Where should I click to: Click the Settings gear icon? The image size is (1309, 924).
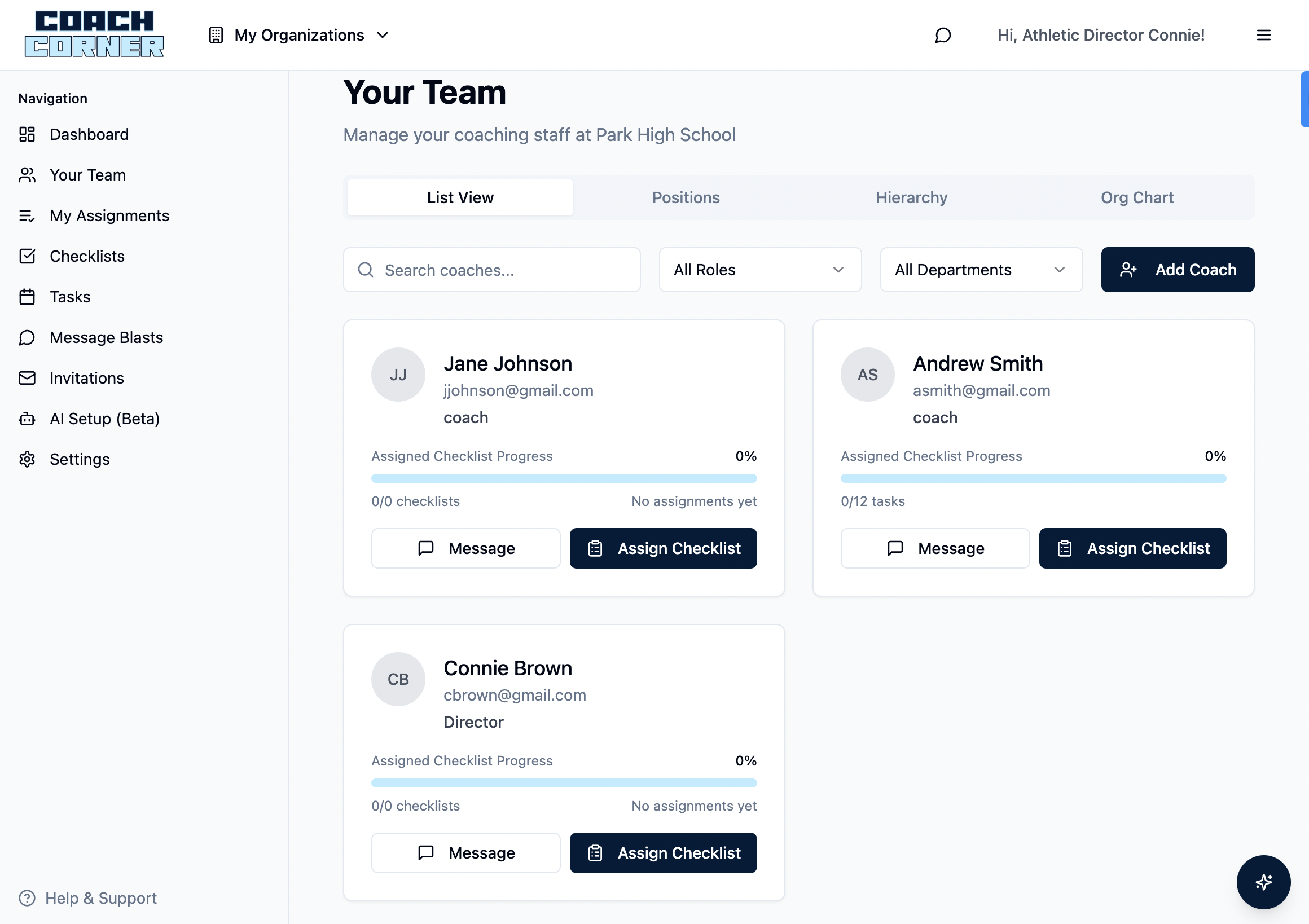point(27,459)
